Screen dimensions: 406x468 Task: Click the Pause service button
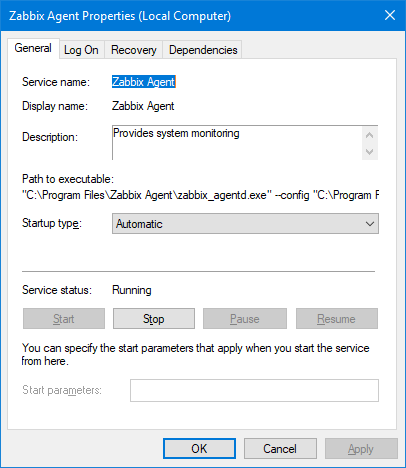(x=245, y=319)
